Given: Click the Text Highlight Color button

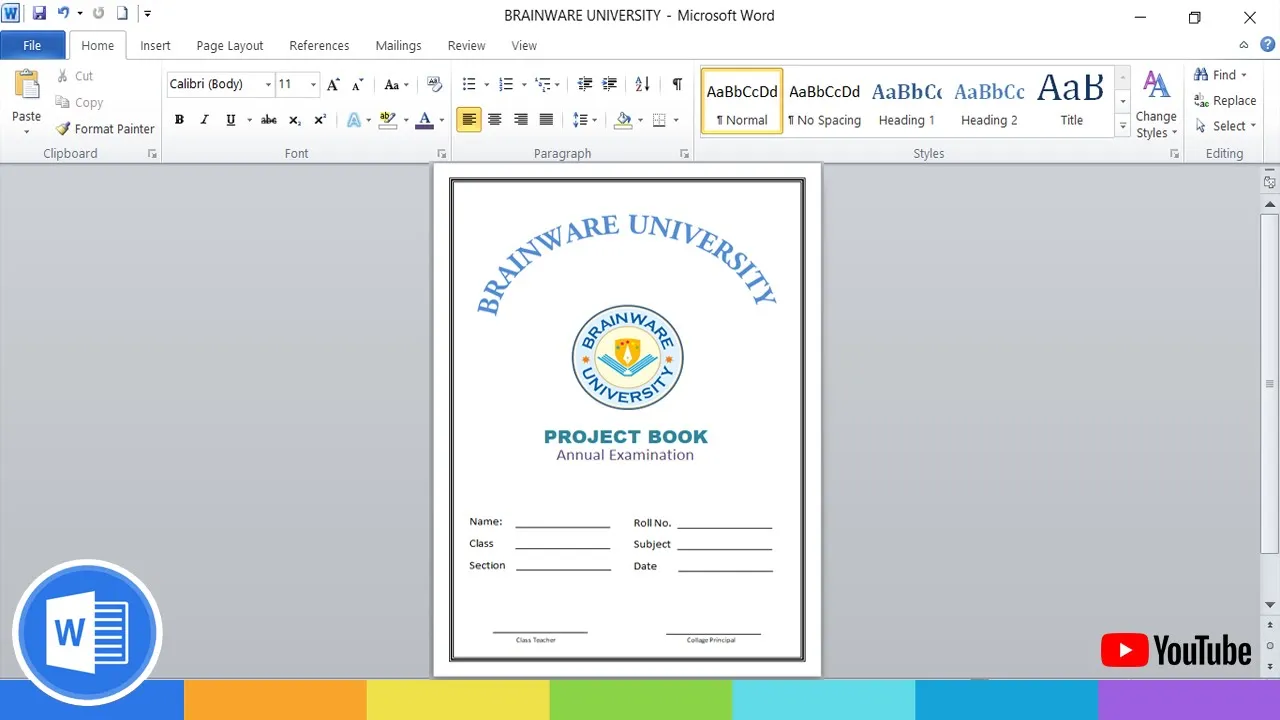Looking at the screenshot, I should click(389, 120).
